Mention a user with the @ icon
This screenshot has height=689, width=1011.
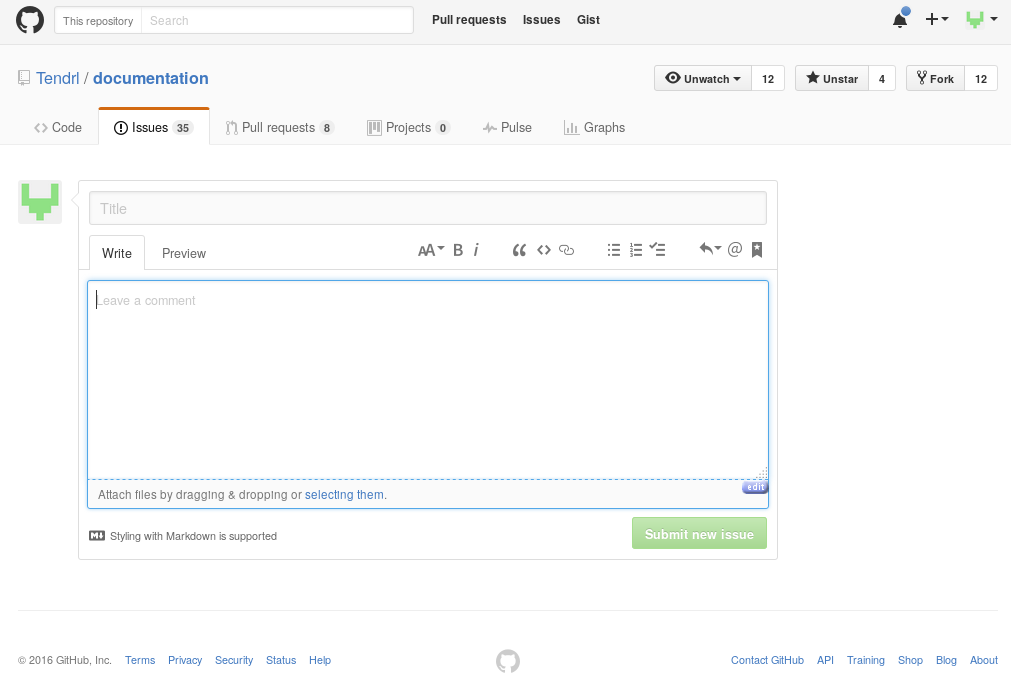(734, 249)
